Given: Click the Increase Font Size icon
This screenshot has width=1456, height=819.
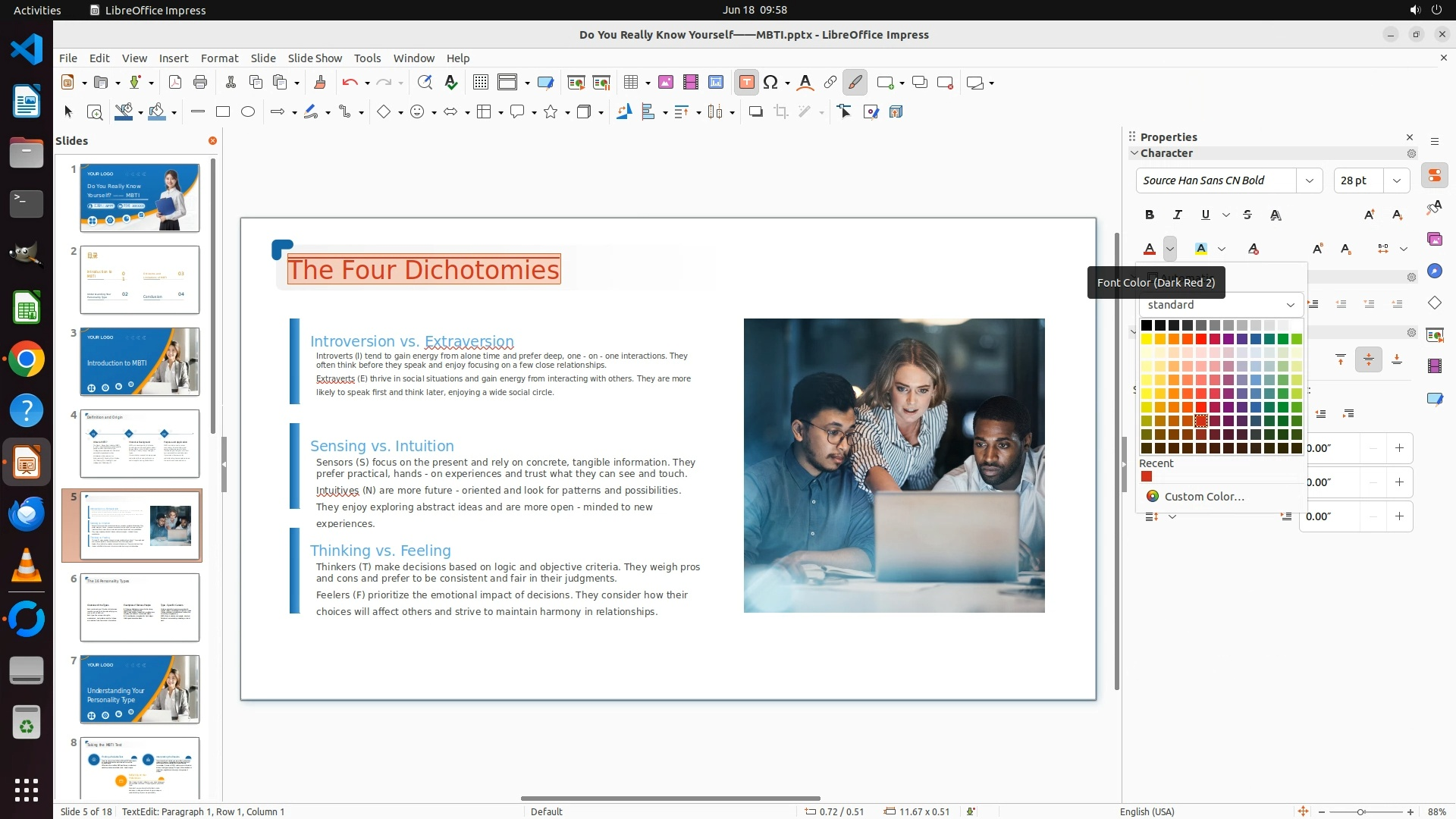Looking at the screenshot, I should [1369, 215].
